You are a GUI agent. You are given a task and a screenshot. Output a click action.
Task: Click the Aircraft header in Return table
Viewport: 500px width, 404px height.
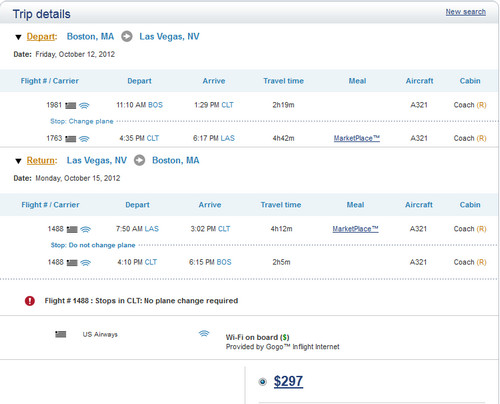(419, 205)
